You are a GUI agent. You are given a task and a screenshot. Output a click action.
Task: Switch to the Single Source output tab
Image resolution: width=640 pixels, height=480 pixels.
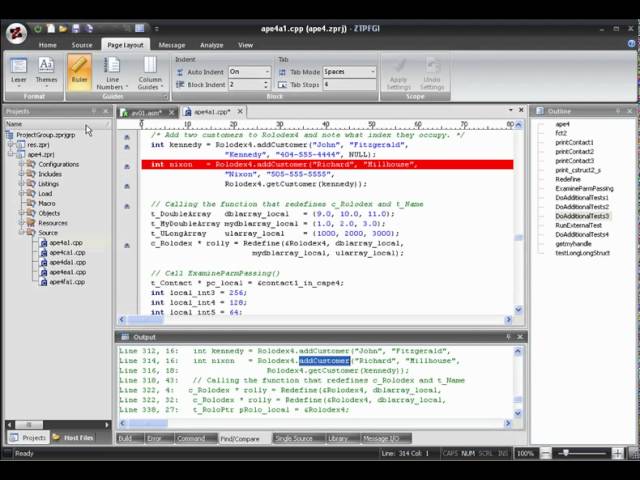click(298, 438)
